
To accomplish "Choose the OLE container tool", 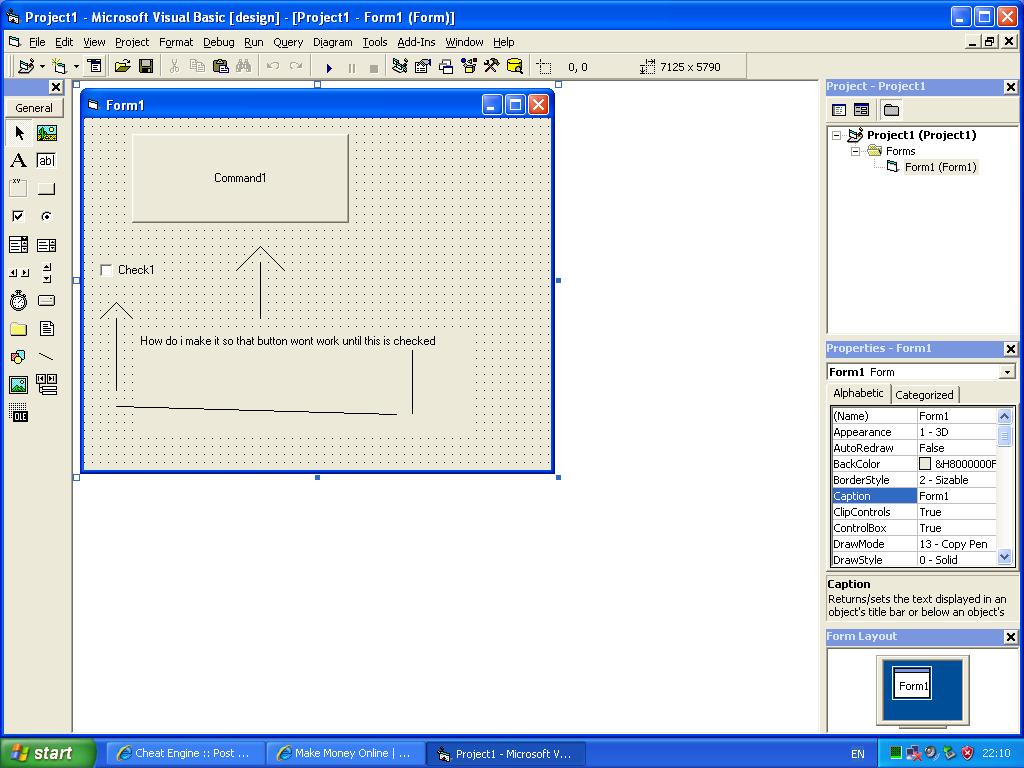I will pos(19,413).
